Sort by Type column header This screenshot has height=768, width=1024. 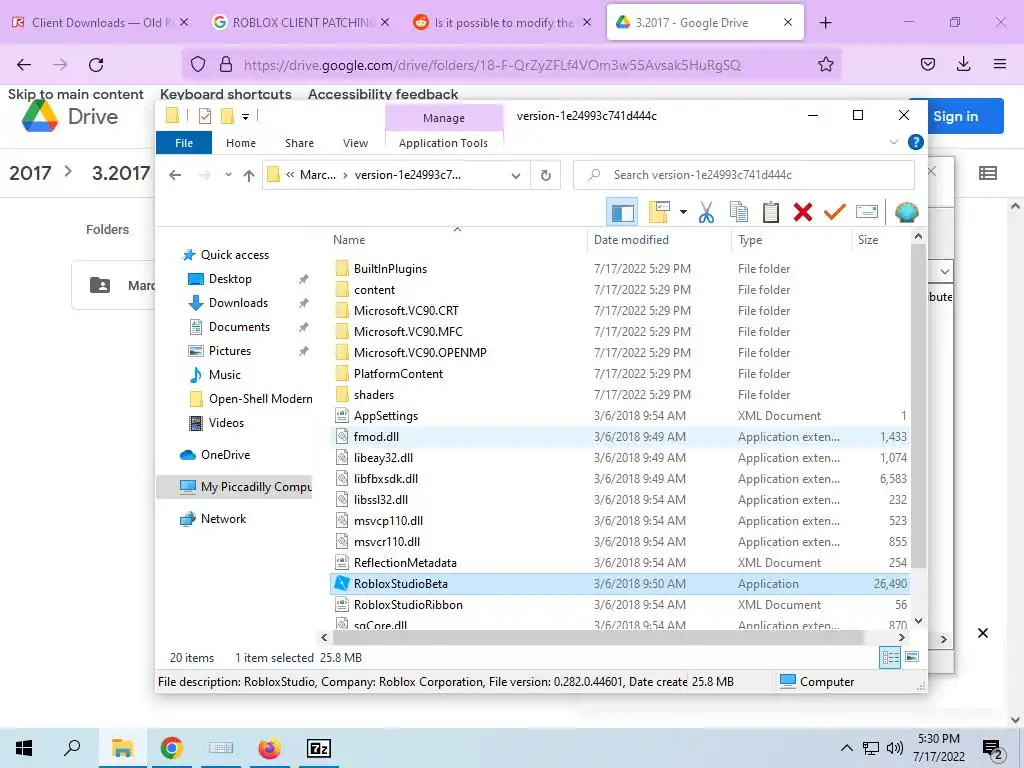point(750,240)
